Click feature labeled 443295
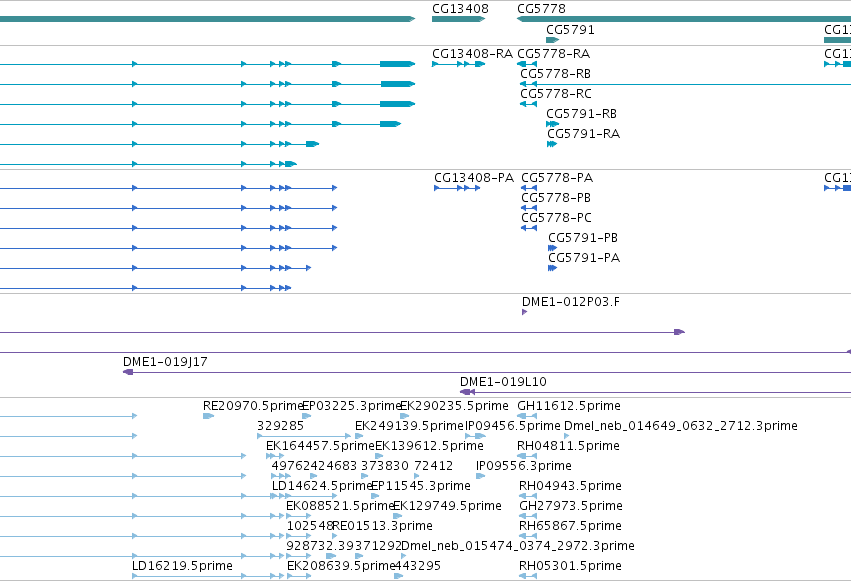The width and height of the screenshot is (851, 581). (398, 576)
